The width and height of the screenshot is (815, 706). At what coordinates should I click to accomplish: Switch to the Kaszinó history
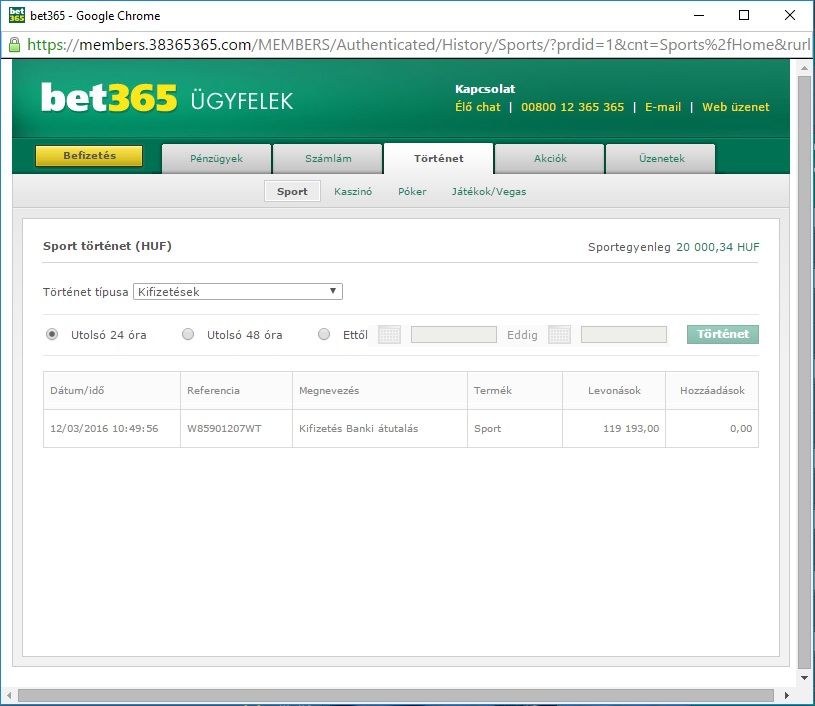point(353,191)
